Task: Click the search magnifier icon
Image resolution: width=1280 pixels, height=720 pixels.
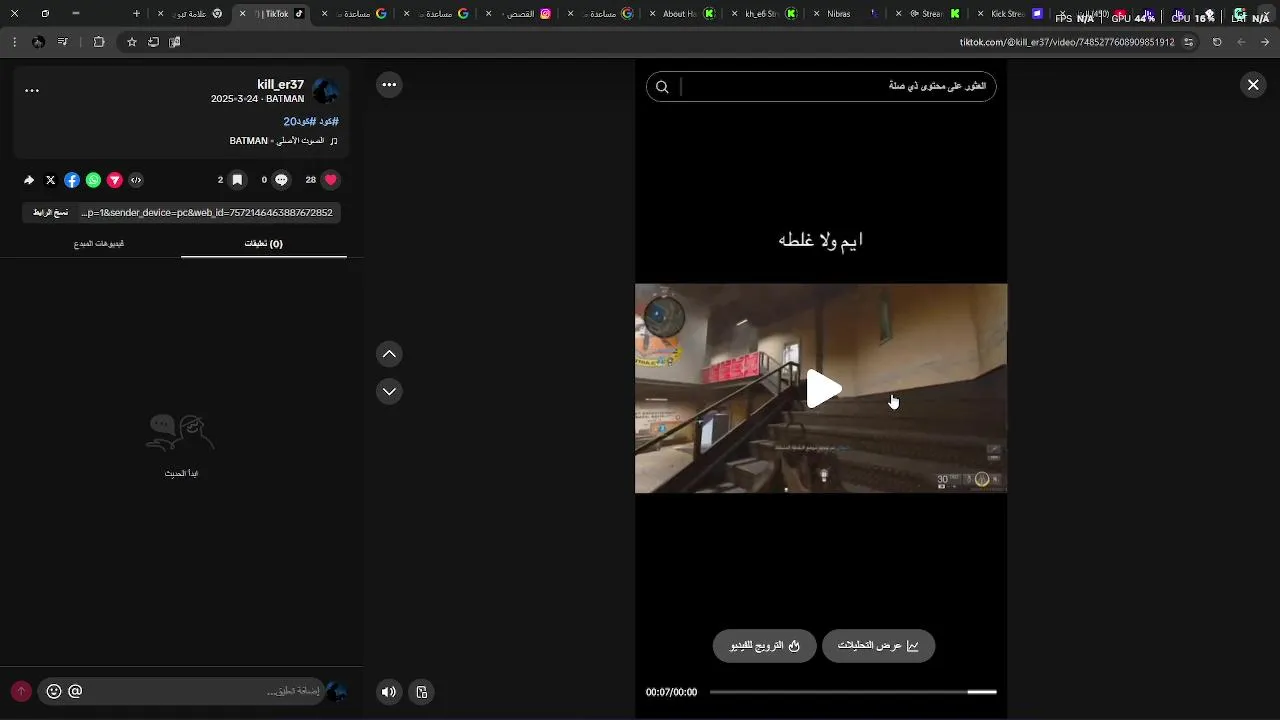Action: [662, 87]
